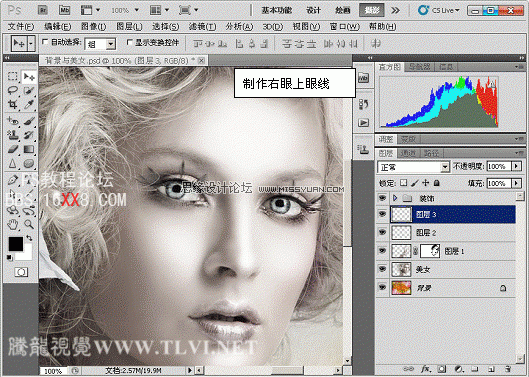The height and width of the screenshot is (377, 529).
Task: Select the Spot Healing Brush tool
Action: coord(12,120)
